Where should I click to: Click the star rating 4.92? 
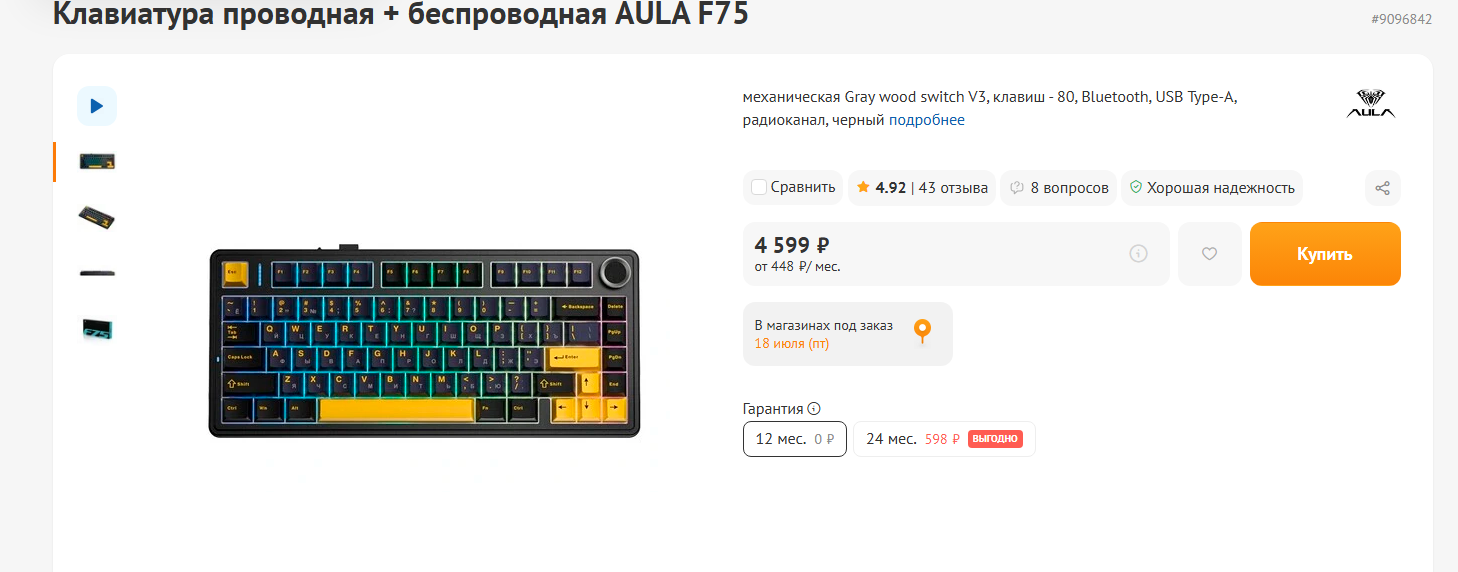pos(881,188)
